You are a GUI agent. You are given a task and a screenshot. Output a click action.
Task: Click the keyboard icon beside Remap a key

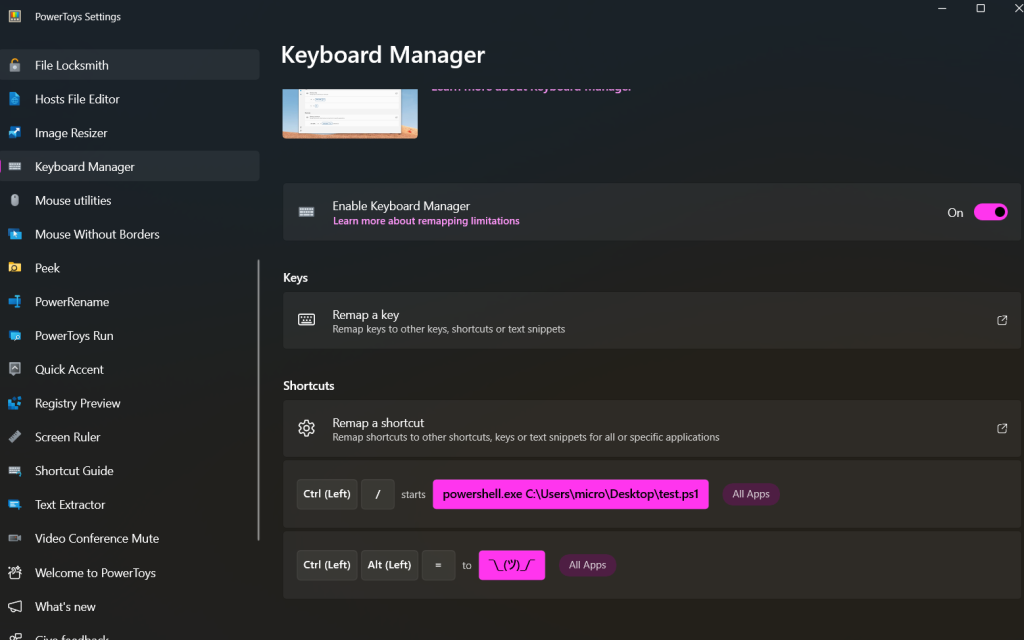click(306, 319)
